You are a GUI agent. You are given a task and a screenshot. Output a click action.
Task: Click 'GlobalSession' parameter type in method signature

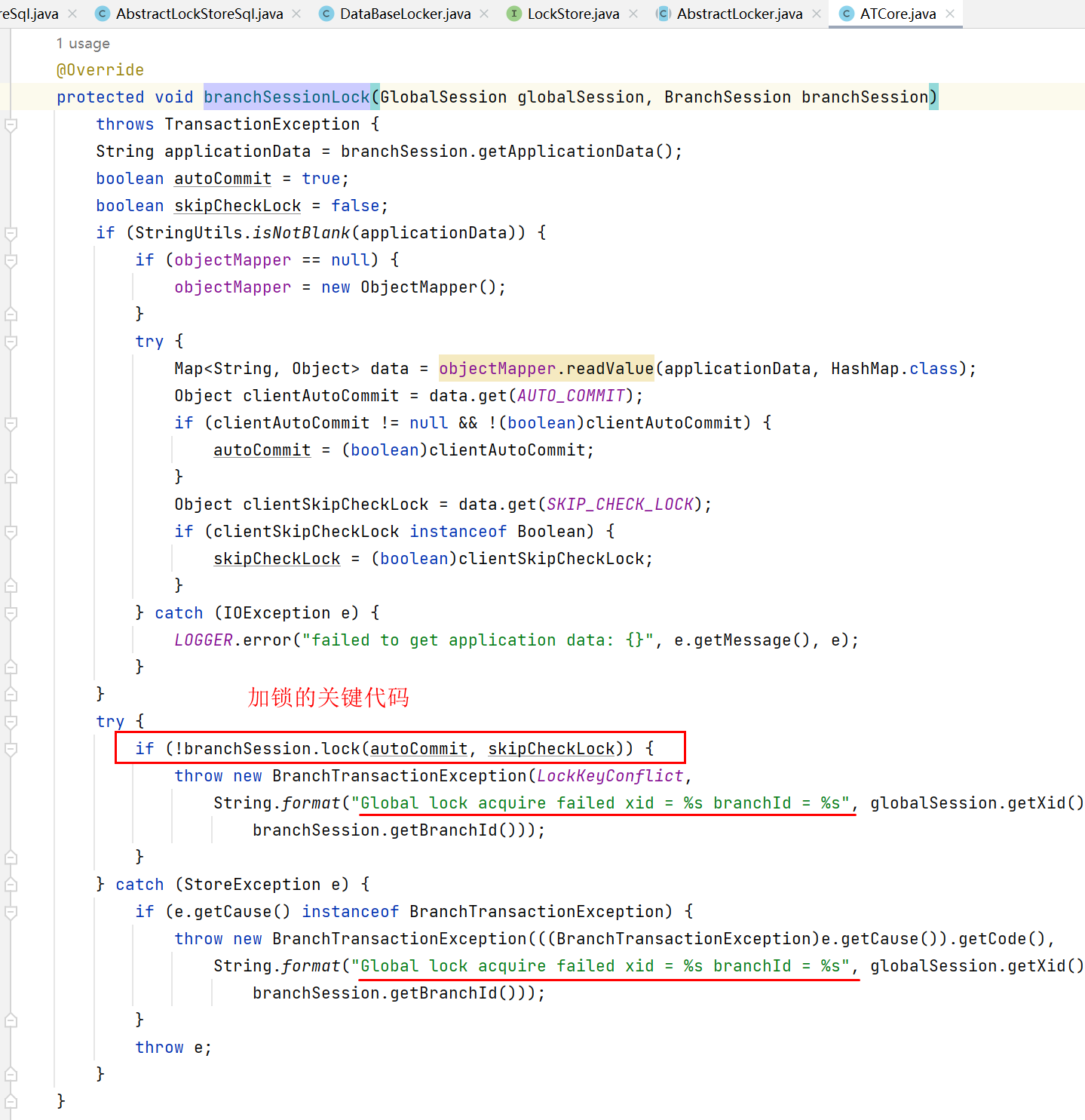(443, 97)
